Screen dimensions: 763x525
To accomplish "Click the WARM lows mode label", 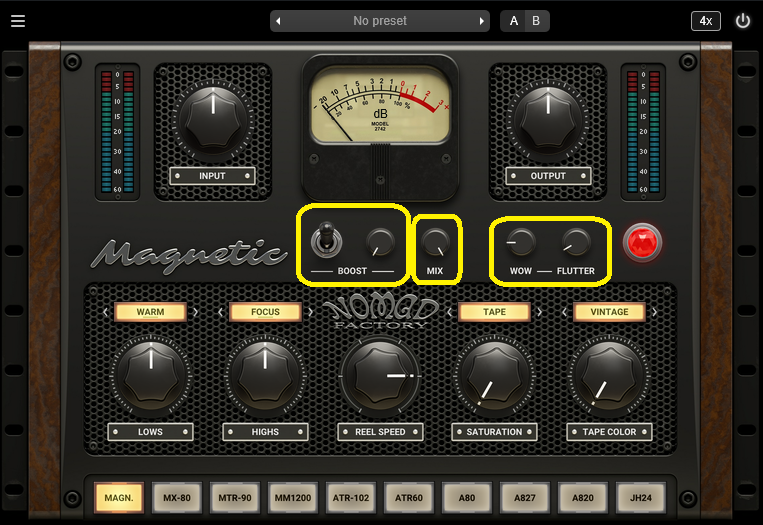I will [x=150, y=312].
